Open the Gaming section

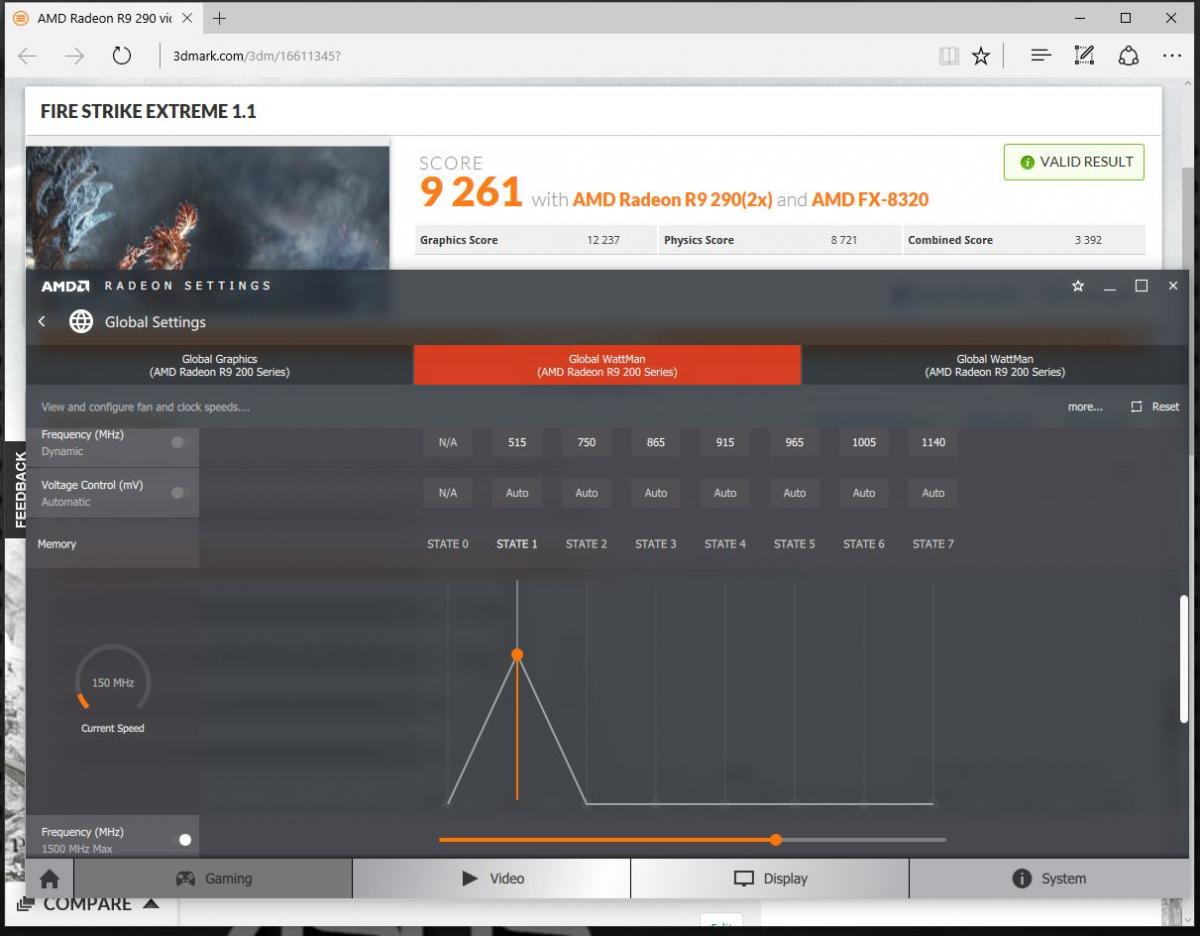(x=214, y=879)
